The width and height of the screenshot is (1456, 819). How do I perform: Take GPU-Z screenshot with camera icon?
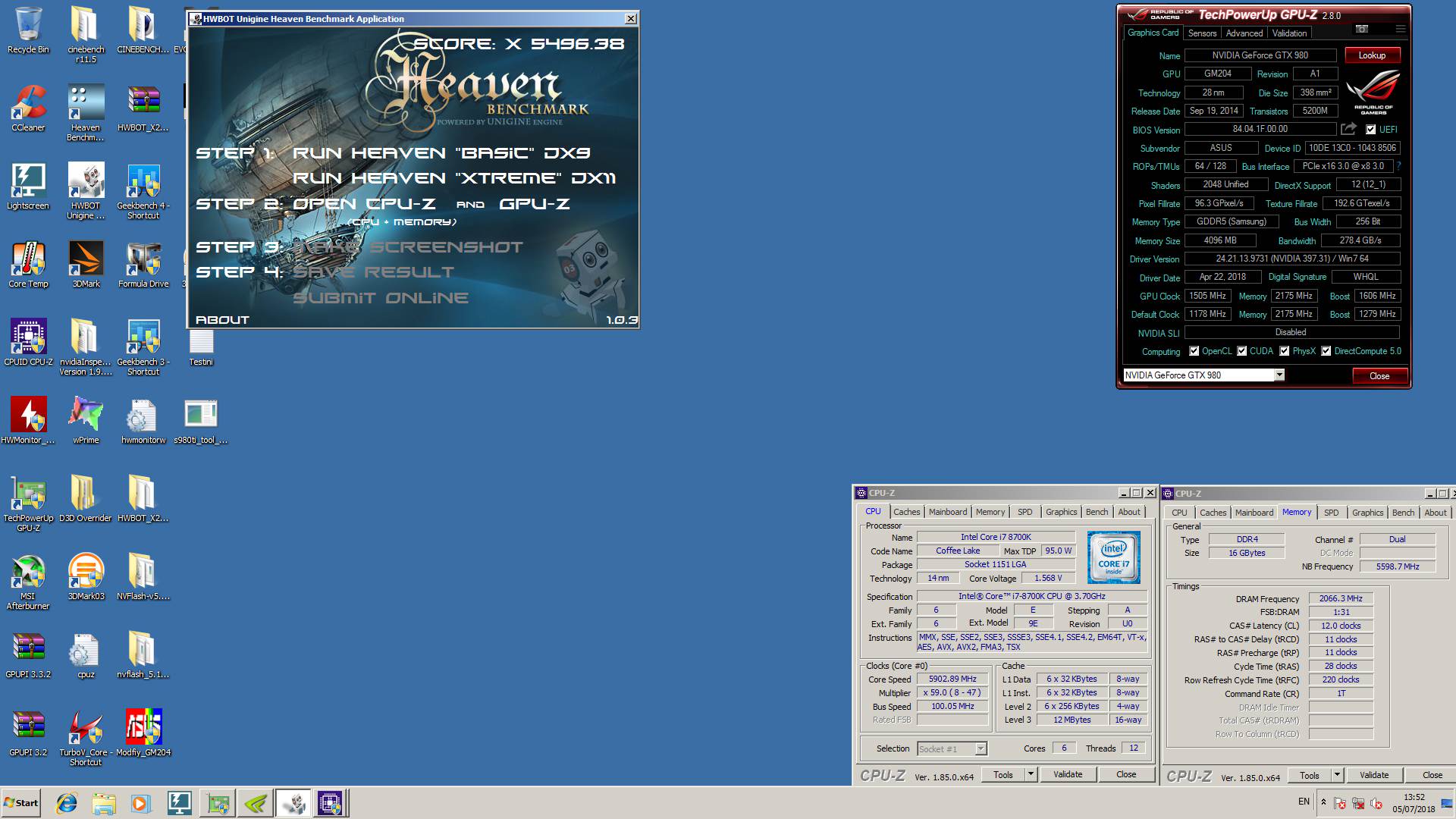[x=1362, y=29]
